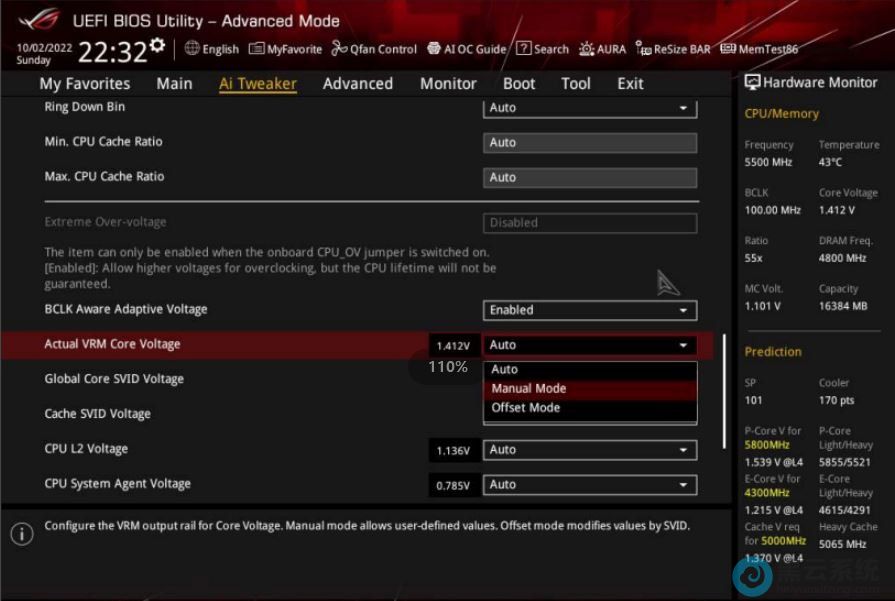
Task: Open the CPU System Agent Voltage dropdown
Action: [589, 485]
